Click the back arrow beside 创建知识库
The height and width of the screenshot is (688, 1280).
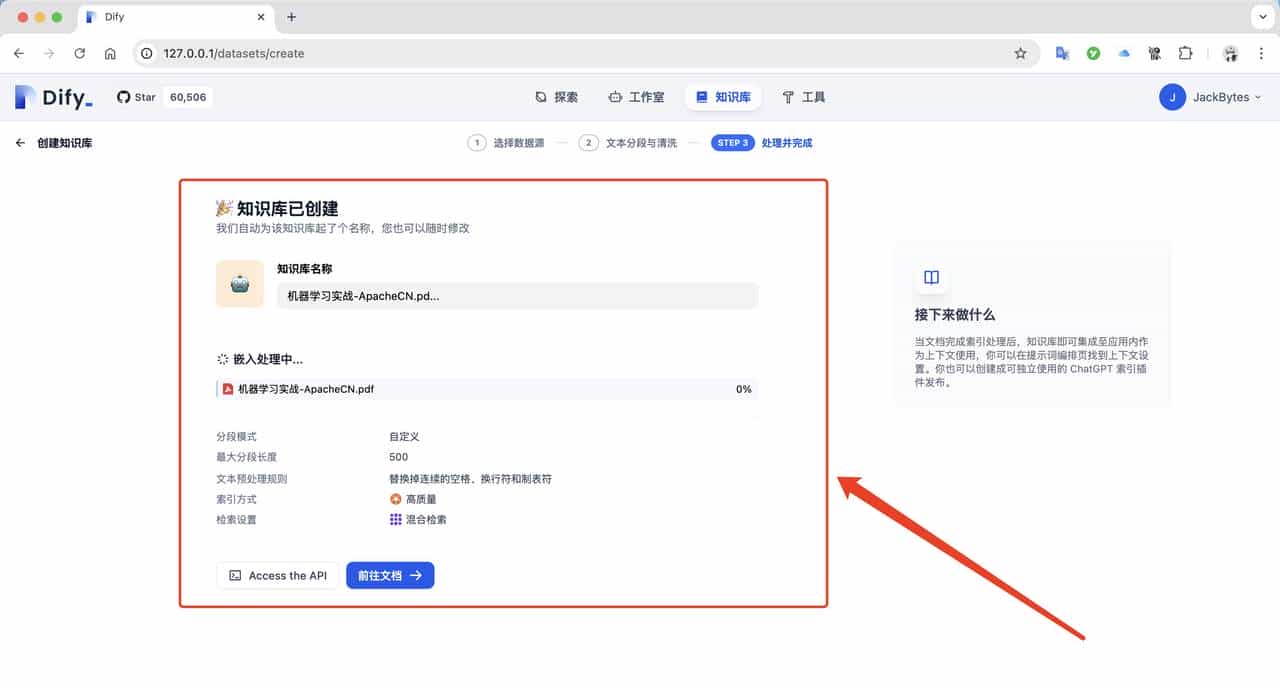pyautogui.click(x=20, y=142)
